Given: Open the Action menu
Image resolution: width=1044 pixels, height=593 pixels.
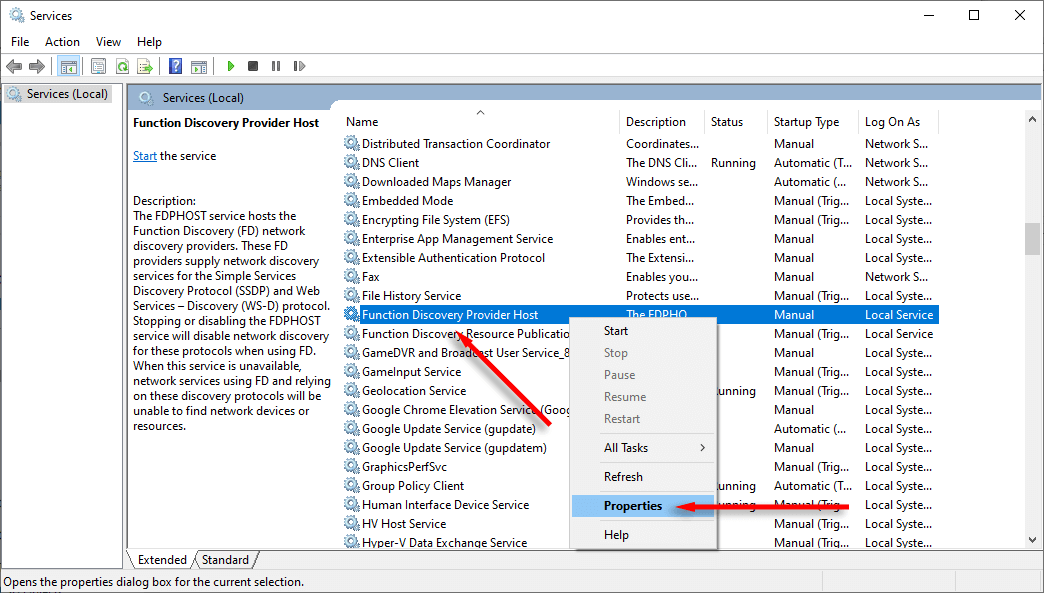Looking at the screenshot, I should pos(62,42).
